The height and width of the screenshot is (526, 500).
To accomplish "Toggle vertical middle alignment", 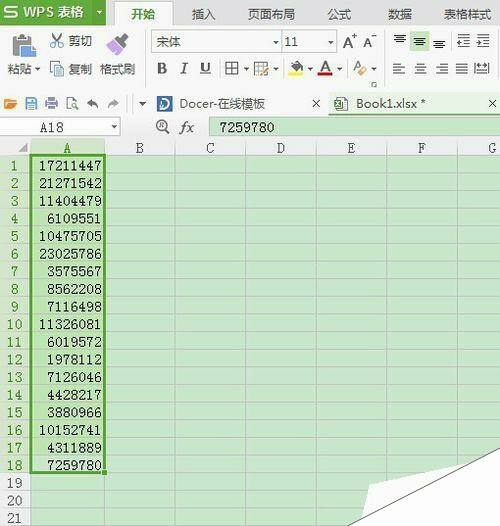I will (419, 41).
